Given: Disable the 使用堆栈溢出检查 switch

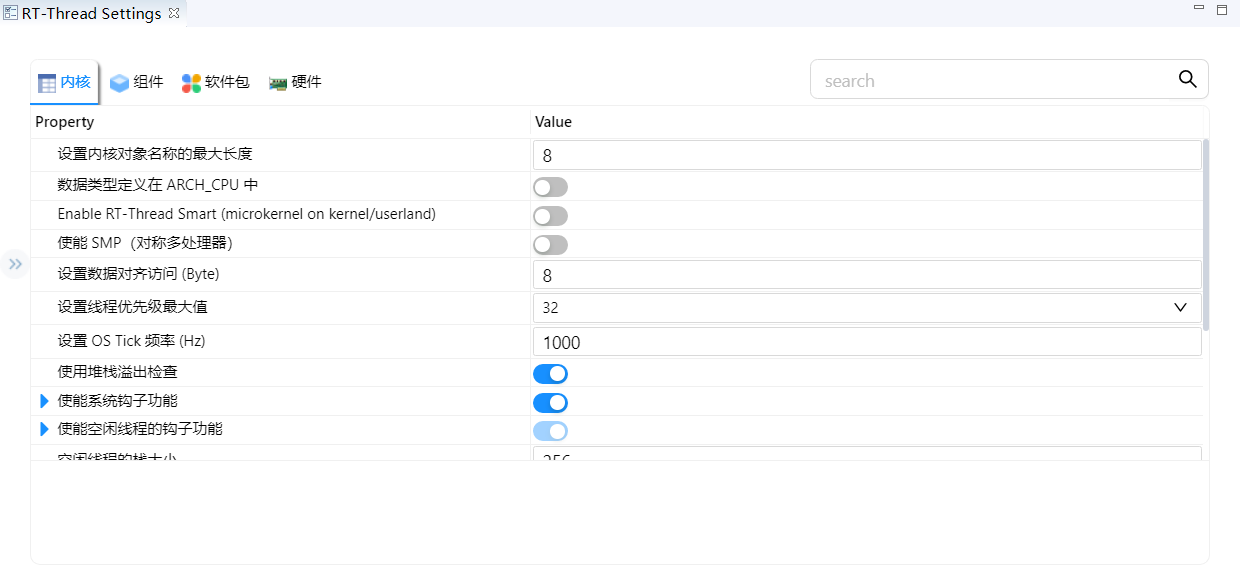Looking at the screenshot, I should (550, 374).
